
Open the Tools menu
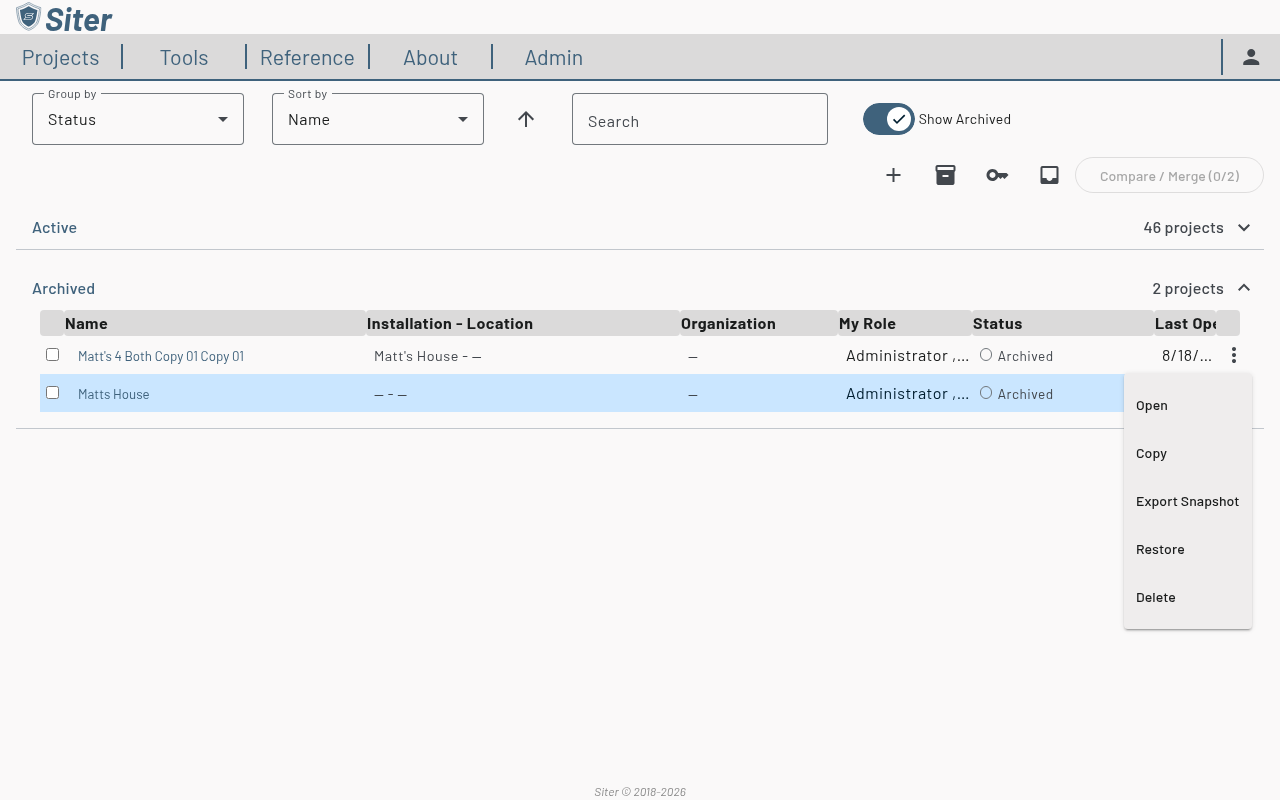[x=184, y=57]
